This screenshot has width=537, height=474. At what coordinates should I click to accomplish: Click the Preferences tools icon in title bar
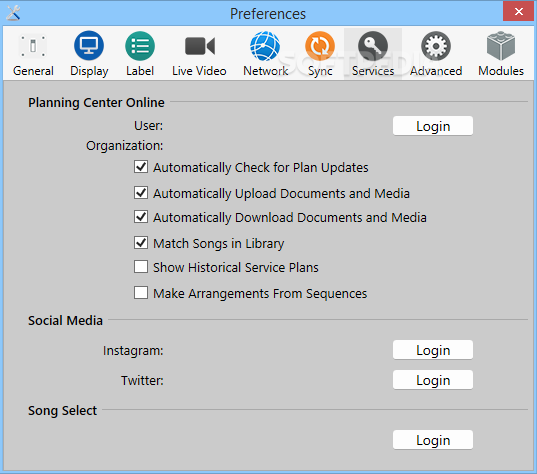click(13, 13)
